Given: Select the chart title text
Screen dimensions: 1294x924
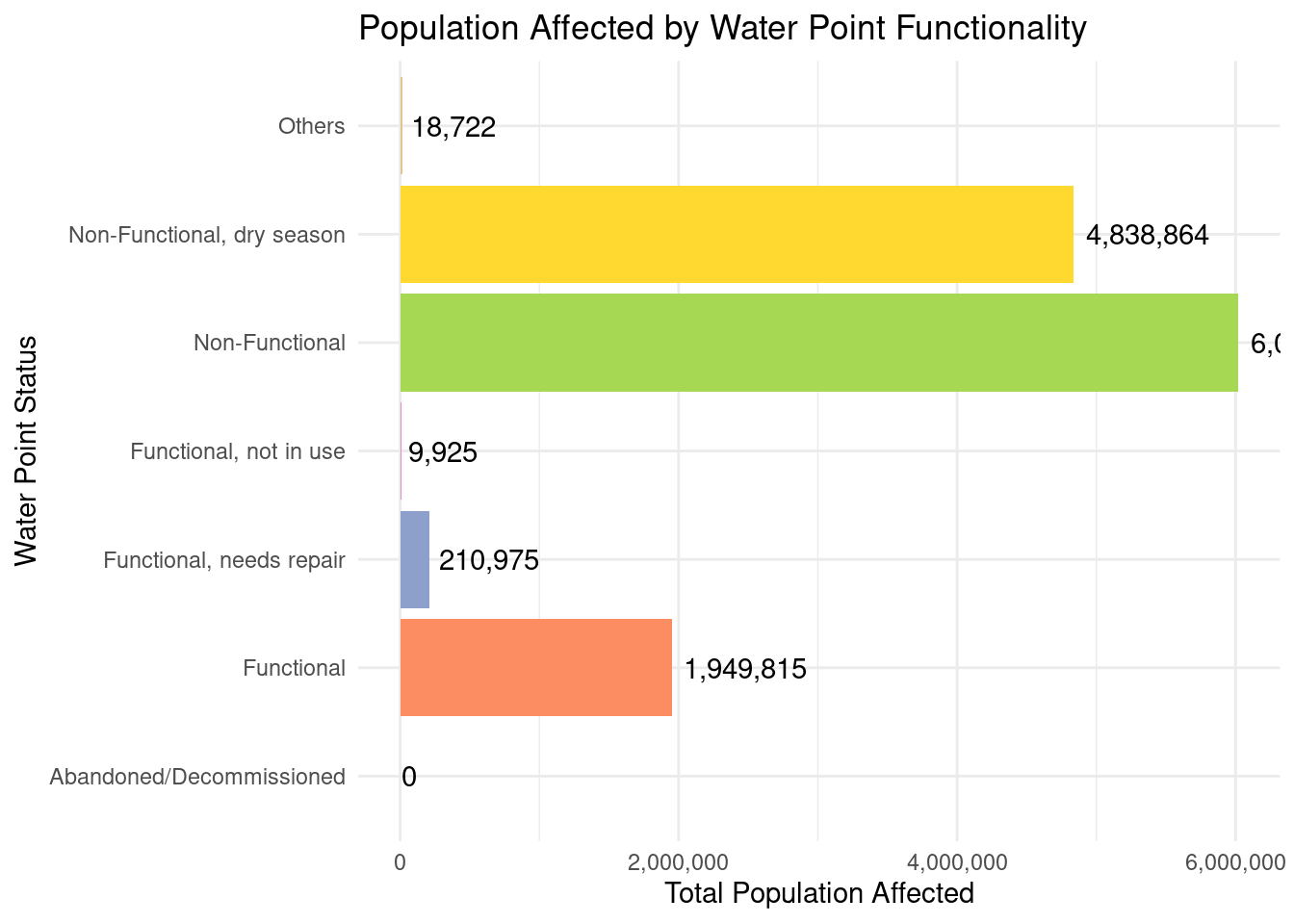Looking at the screenshot, I should 722,28.
